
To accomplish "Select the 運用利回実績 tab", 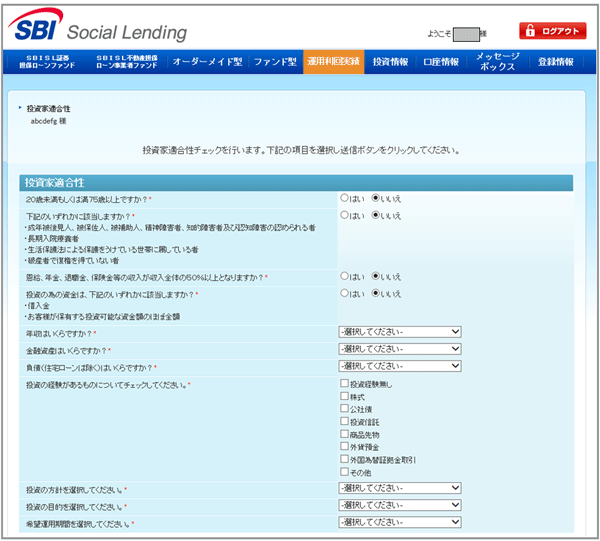I will 334,62.
